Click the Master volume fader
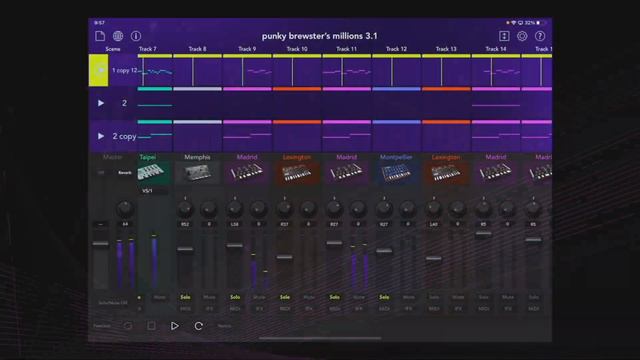Screen dimensions: 640x360 [x=101, y=244]
